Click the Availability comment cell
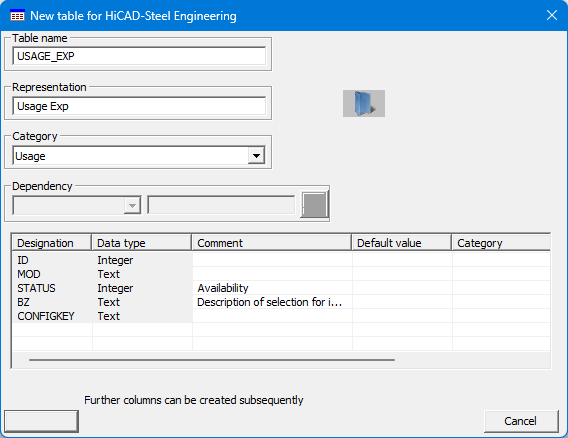Viewport: 568px width, 438px height. 272,288
